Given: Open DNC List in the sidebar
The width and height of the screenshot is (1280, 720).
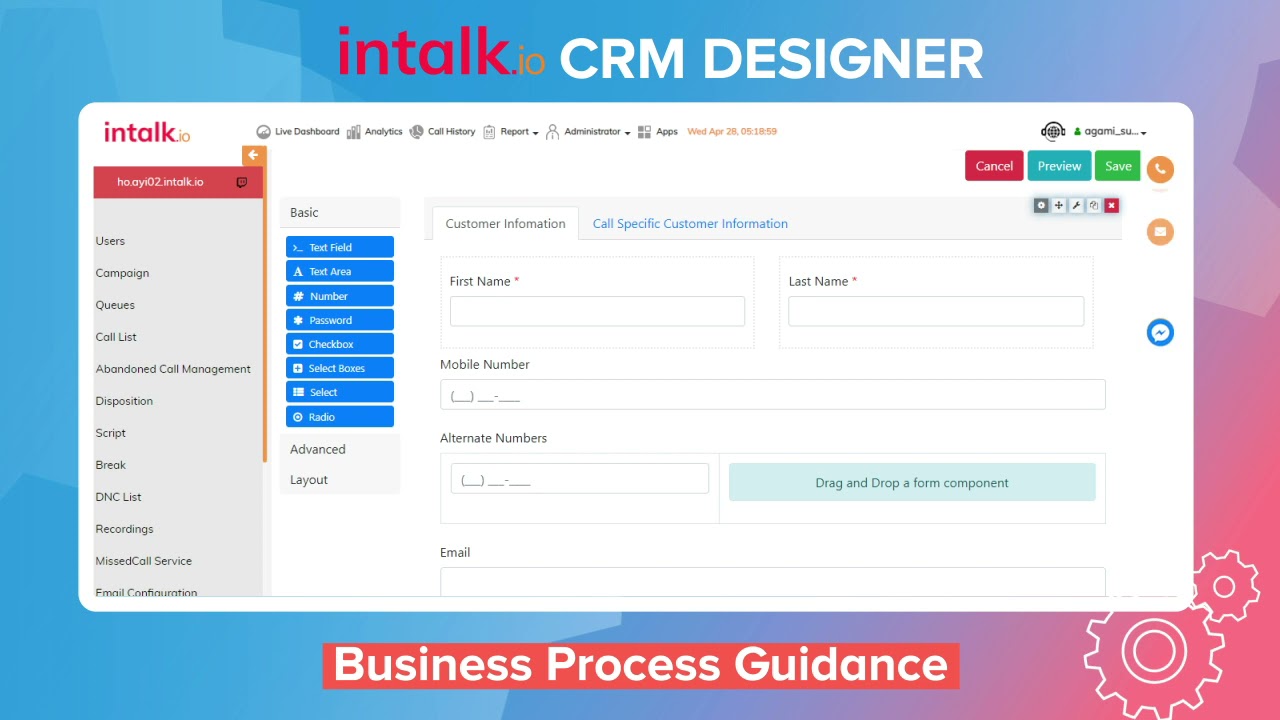Looking at the screenshot, I should coord(118,497).
